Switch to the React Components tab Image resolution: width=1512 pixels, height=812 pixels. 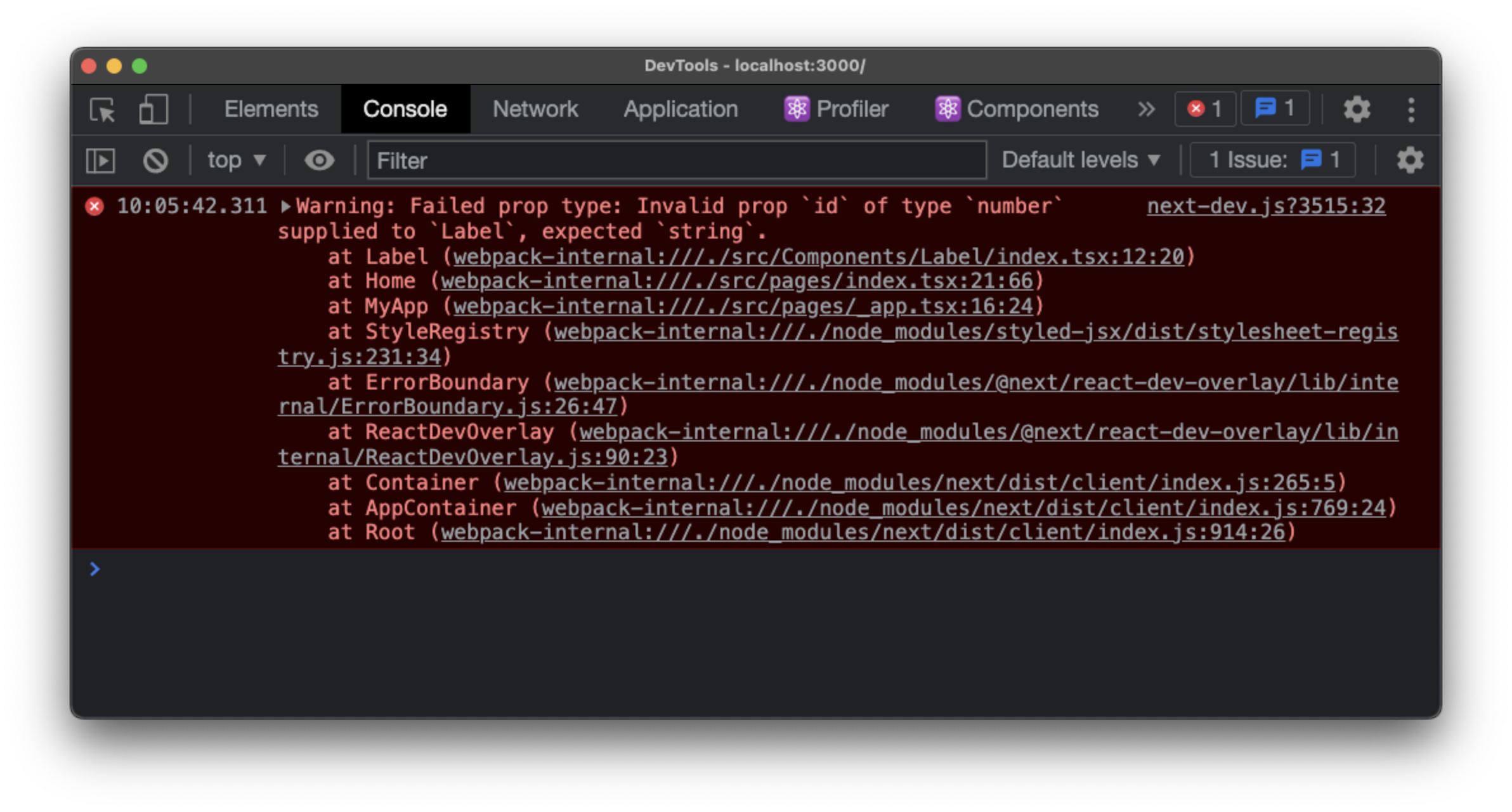click(x=1017, y=110)
